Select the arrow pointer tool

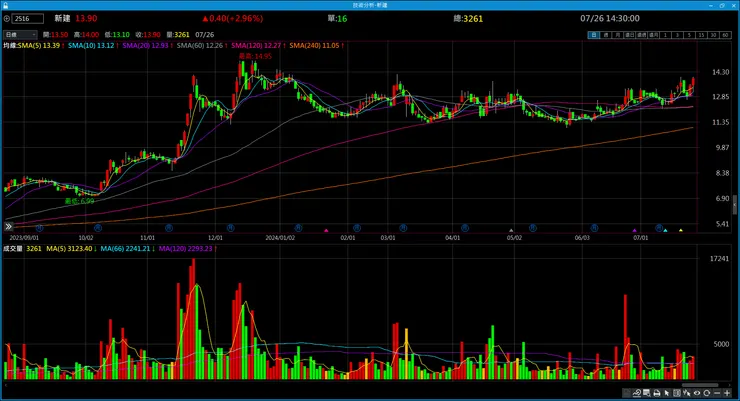click(666, 393)
